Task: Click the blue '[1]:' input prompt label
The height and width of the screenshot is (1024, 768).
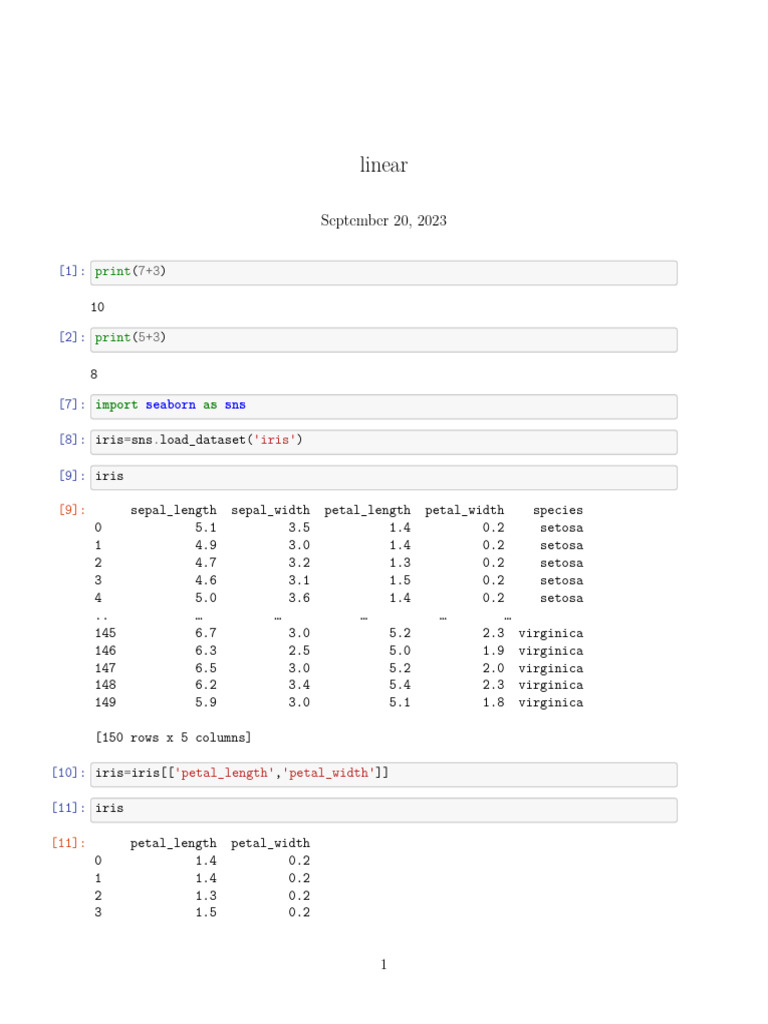Action: pyautogui.click(x=72, y=270)
